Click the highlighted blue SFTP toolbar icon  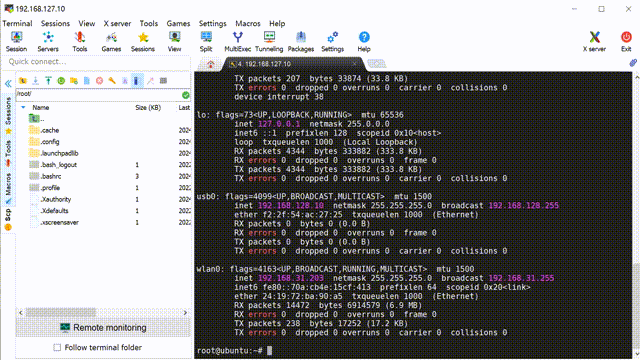click(x=137, y=81)
